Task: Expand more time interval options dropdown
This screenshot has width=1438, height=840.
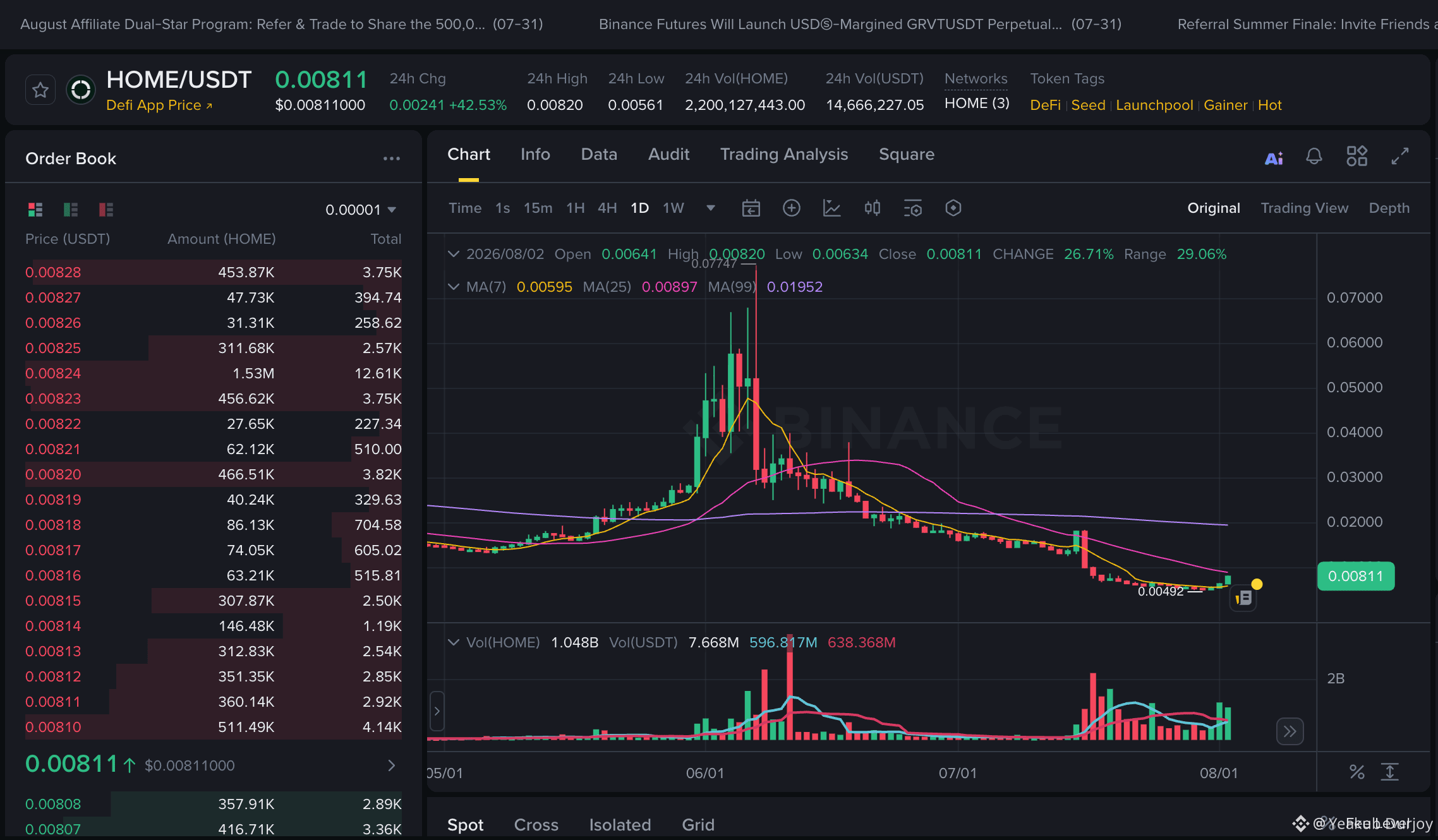Action: point(711,208)
